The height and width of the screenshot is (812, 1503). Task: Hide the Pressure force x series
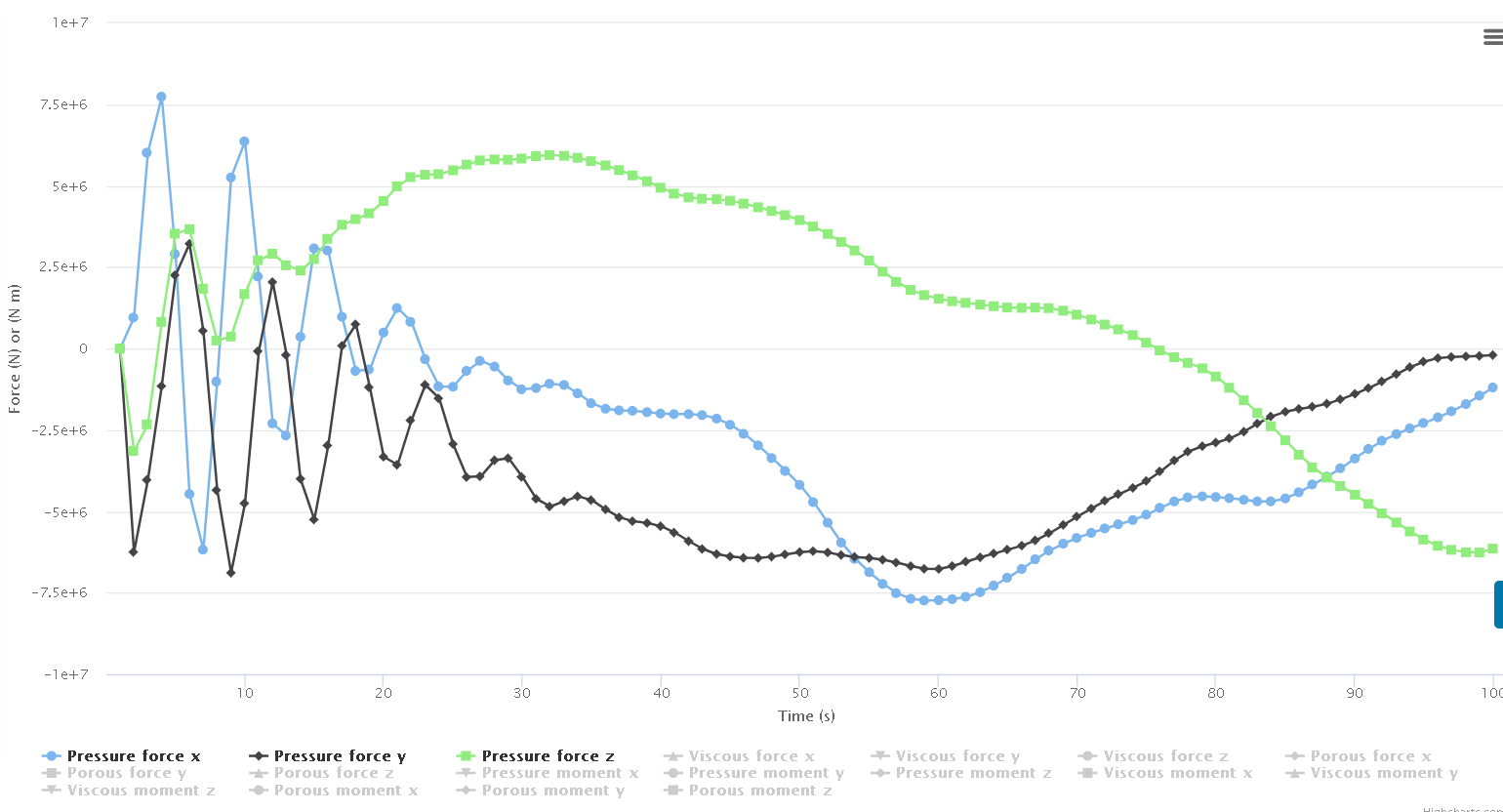click(x=134, y=756)
